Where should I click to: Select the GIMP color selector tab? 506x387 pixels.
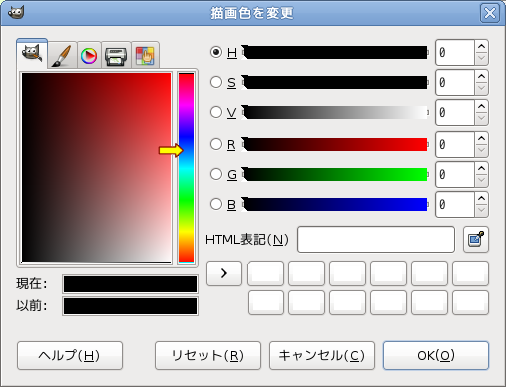coord(32,53)
